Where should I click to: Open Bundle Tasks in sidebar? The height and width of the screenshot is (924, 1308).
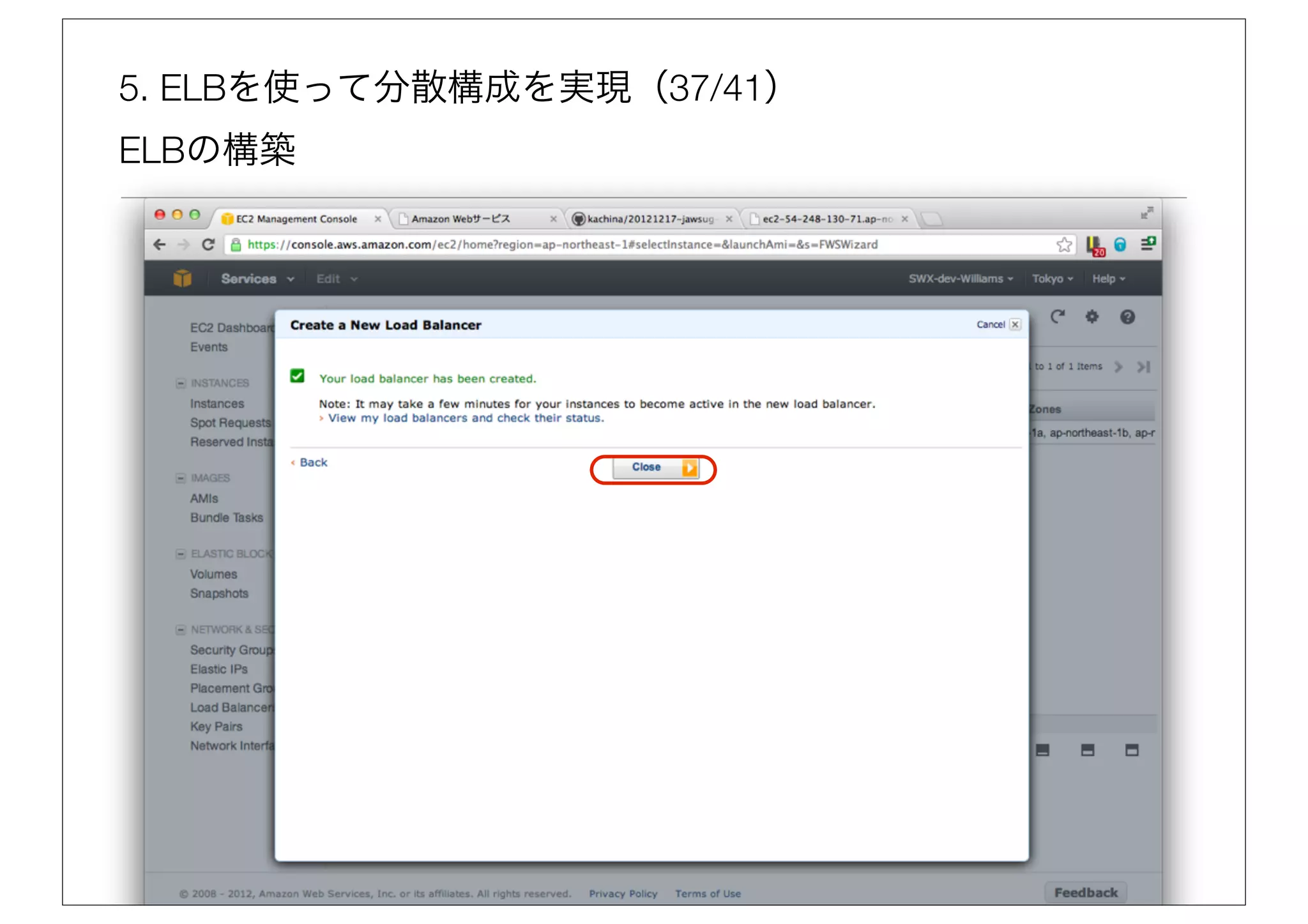click(x=227, y=518)
